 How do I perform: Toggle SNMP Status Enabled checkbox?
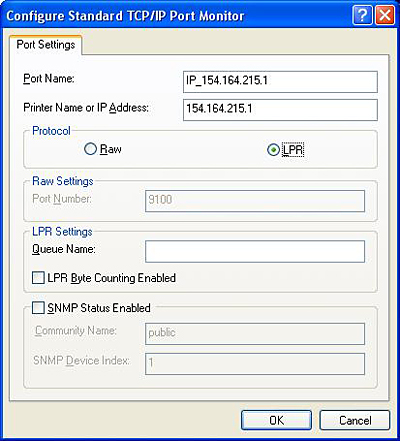click(38, 308)
